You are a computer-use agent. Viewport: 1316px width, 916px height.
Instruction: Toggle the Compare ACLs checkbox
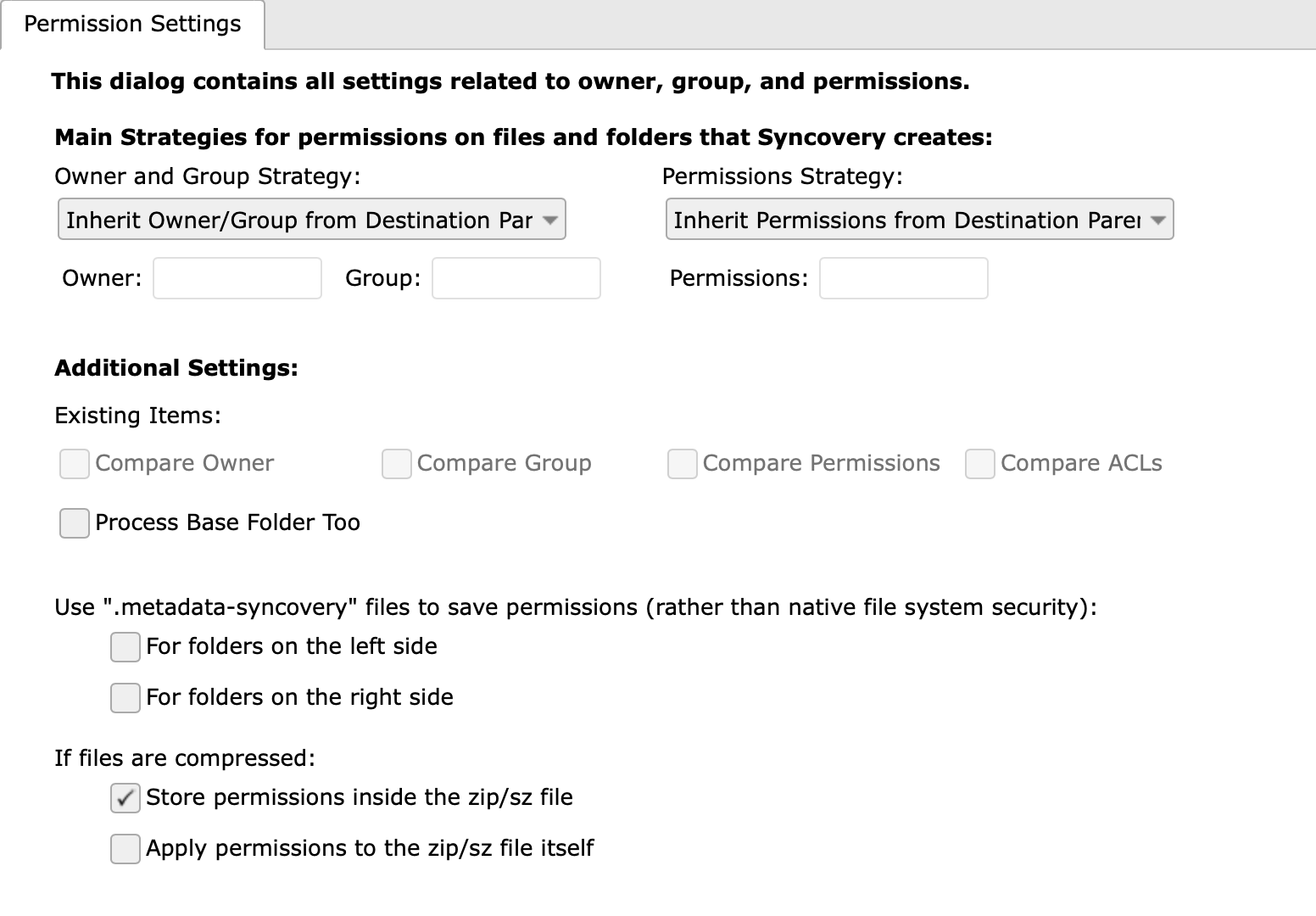(x=979, y=464)
